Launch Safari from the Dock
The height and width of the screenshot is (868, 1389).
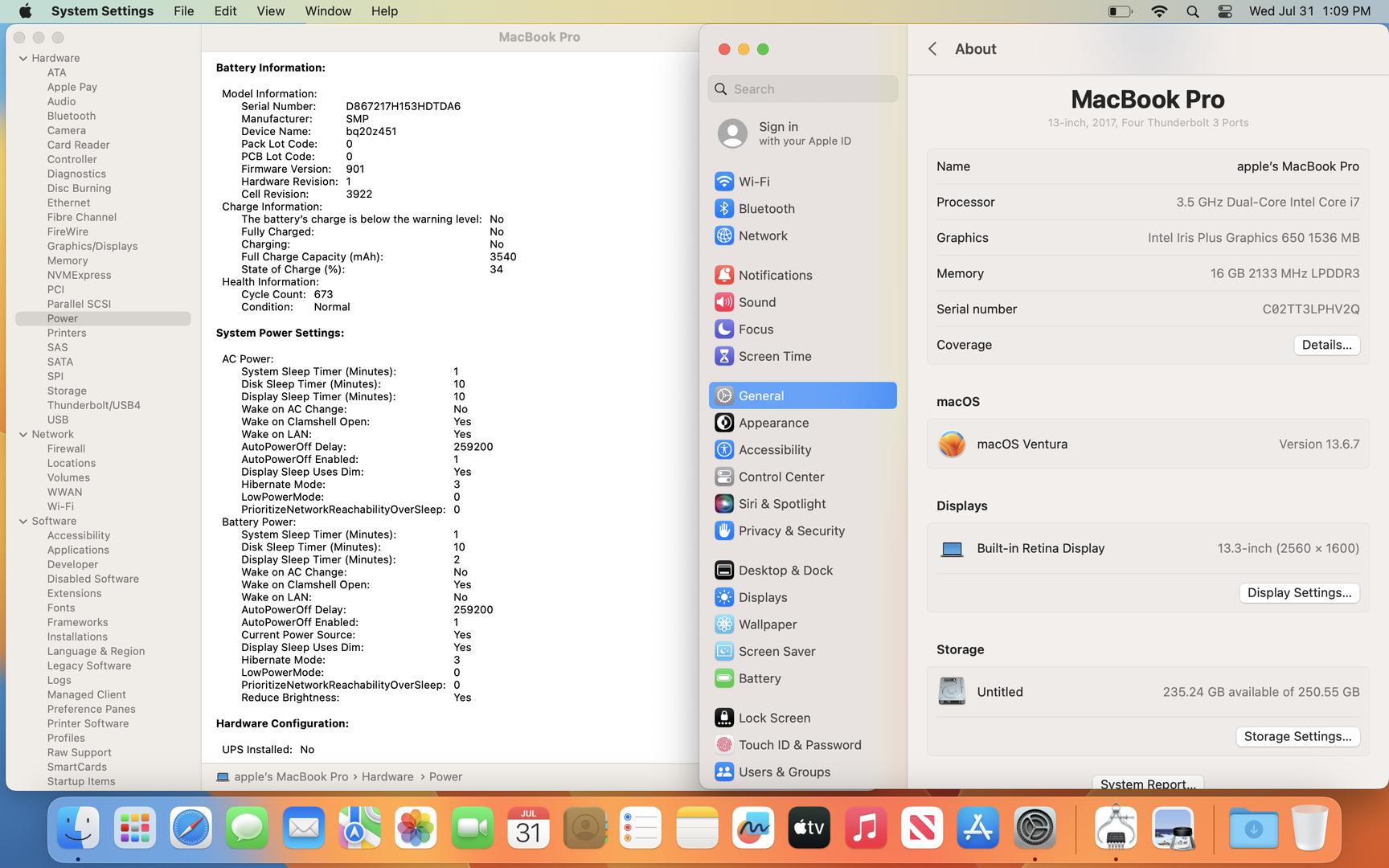point(191,828)
